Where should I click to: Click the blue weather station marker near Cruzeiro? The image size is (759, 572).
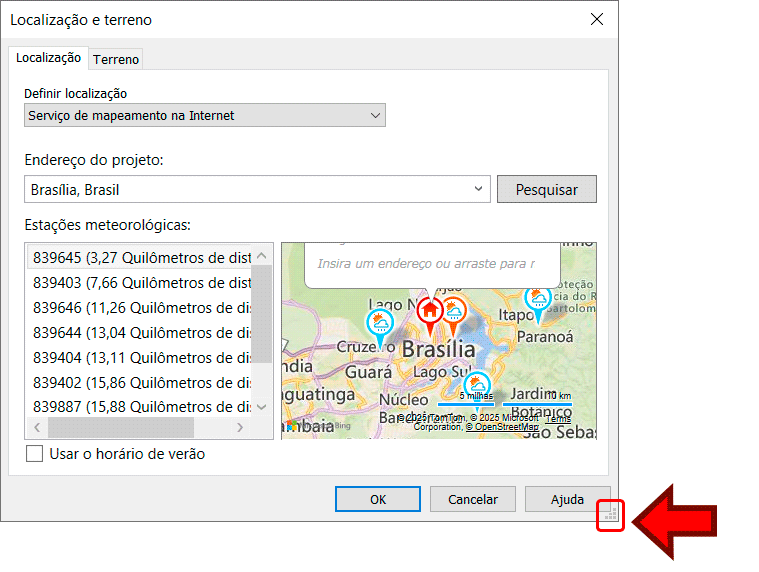(x=380, y=327)
